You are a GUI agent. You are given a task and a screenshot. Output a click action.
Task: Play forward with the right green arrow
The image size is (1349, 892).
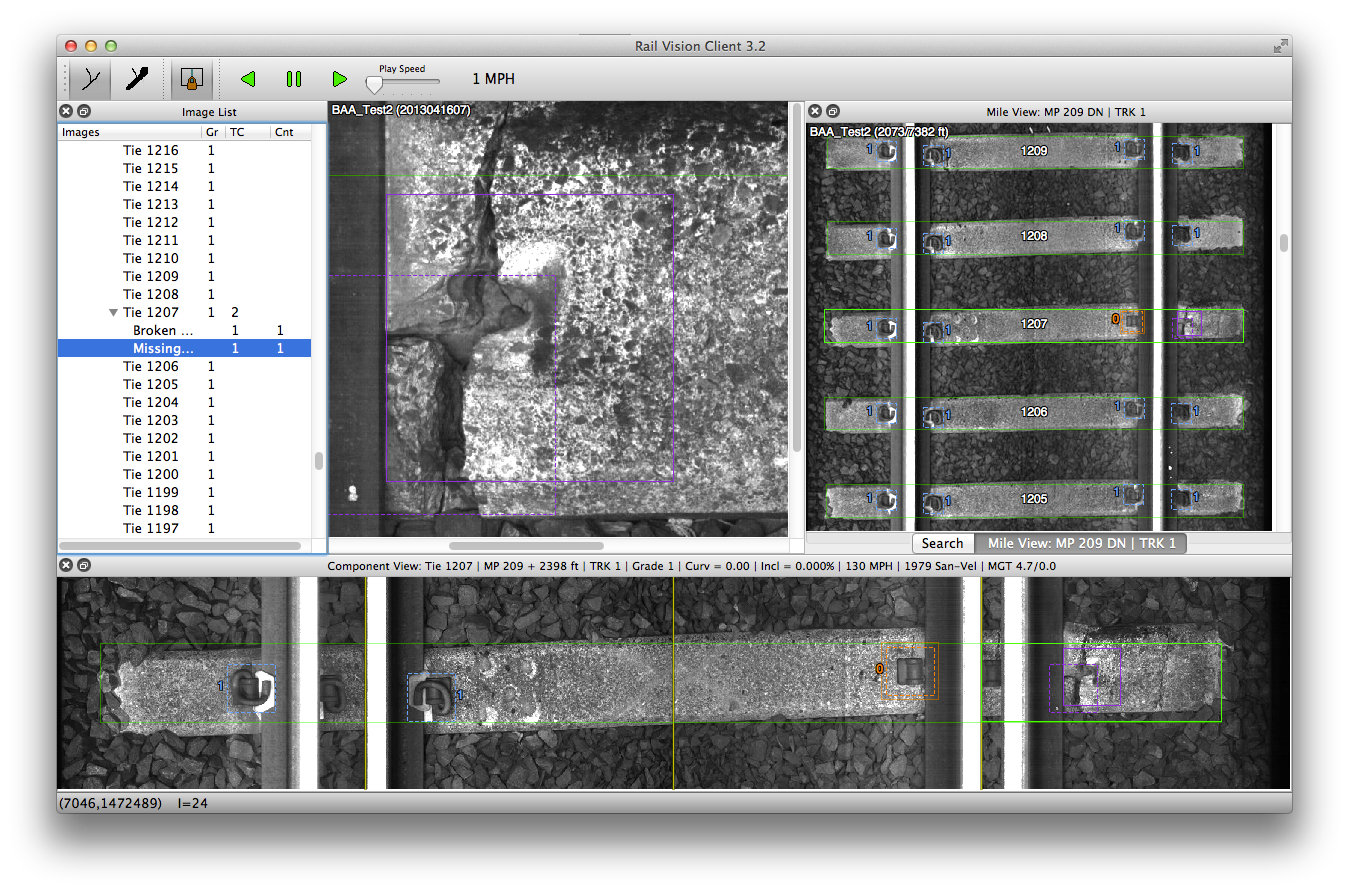coord(339,78)
